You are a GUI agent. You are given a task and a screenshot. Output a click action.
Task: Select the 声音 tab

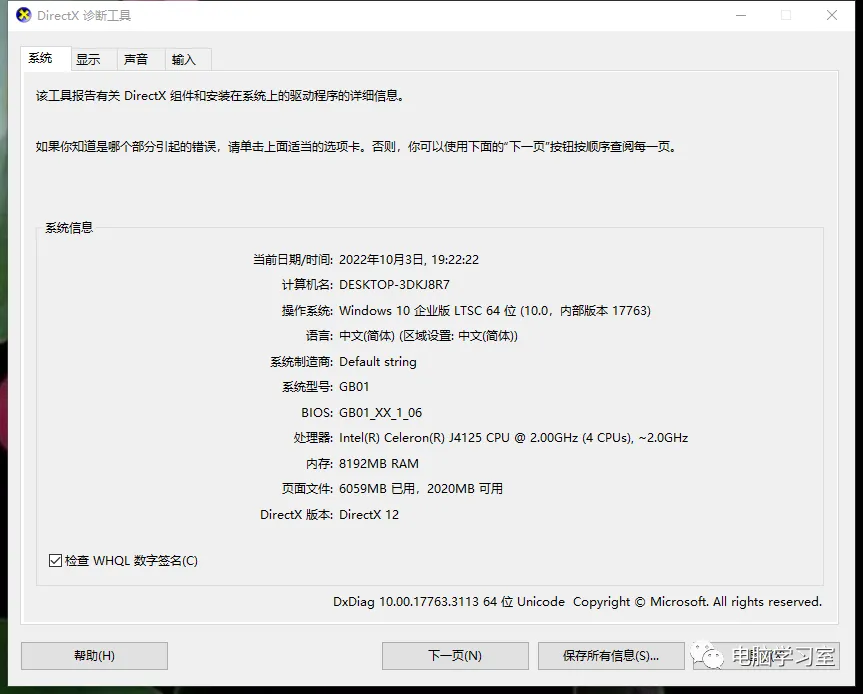(136, 60)
